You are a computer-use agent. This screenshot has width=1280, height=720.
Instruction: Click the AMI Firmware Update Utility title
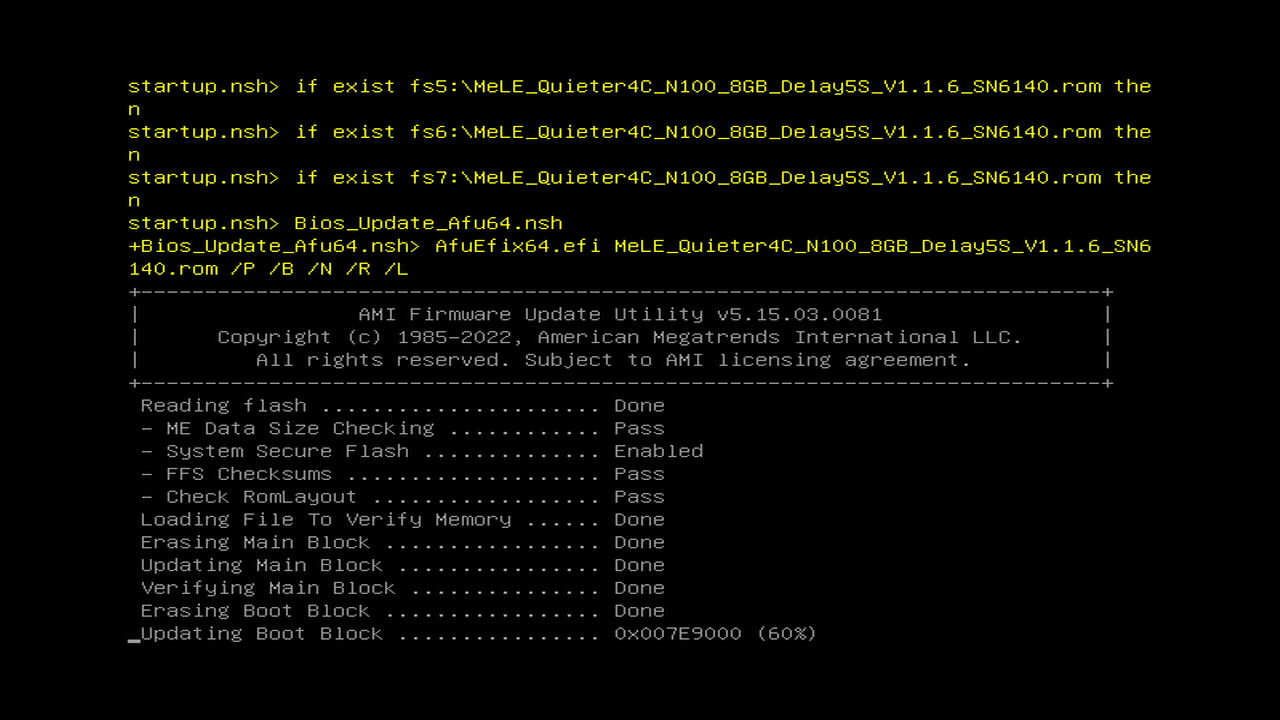click(620, 314)
